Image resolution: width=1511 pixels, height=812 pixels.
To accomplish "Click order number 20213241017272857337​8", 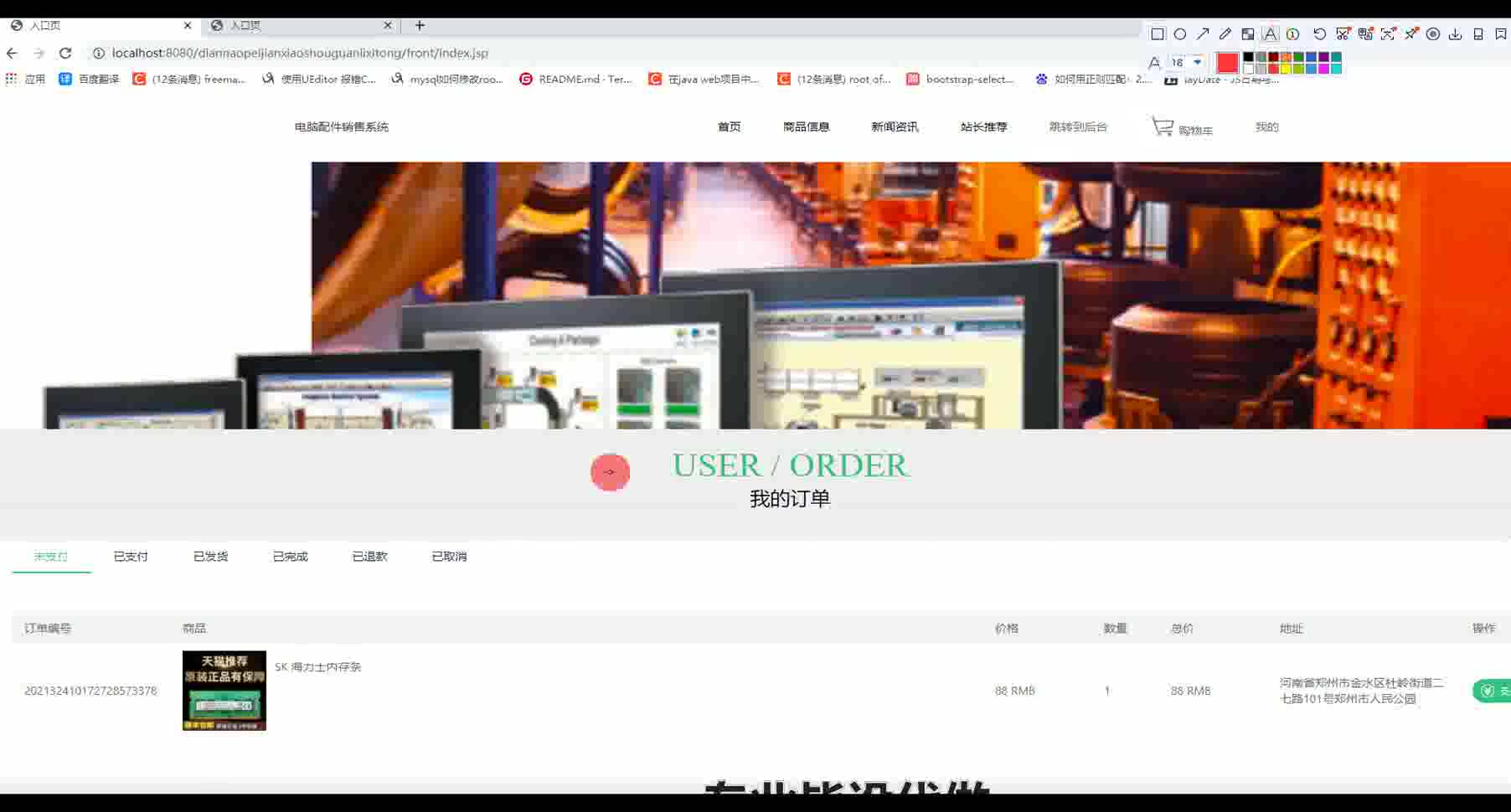I will point(90,691).
